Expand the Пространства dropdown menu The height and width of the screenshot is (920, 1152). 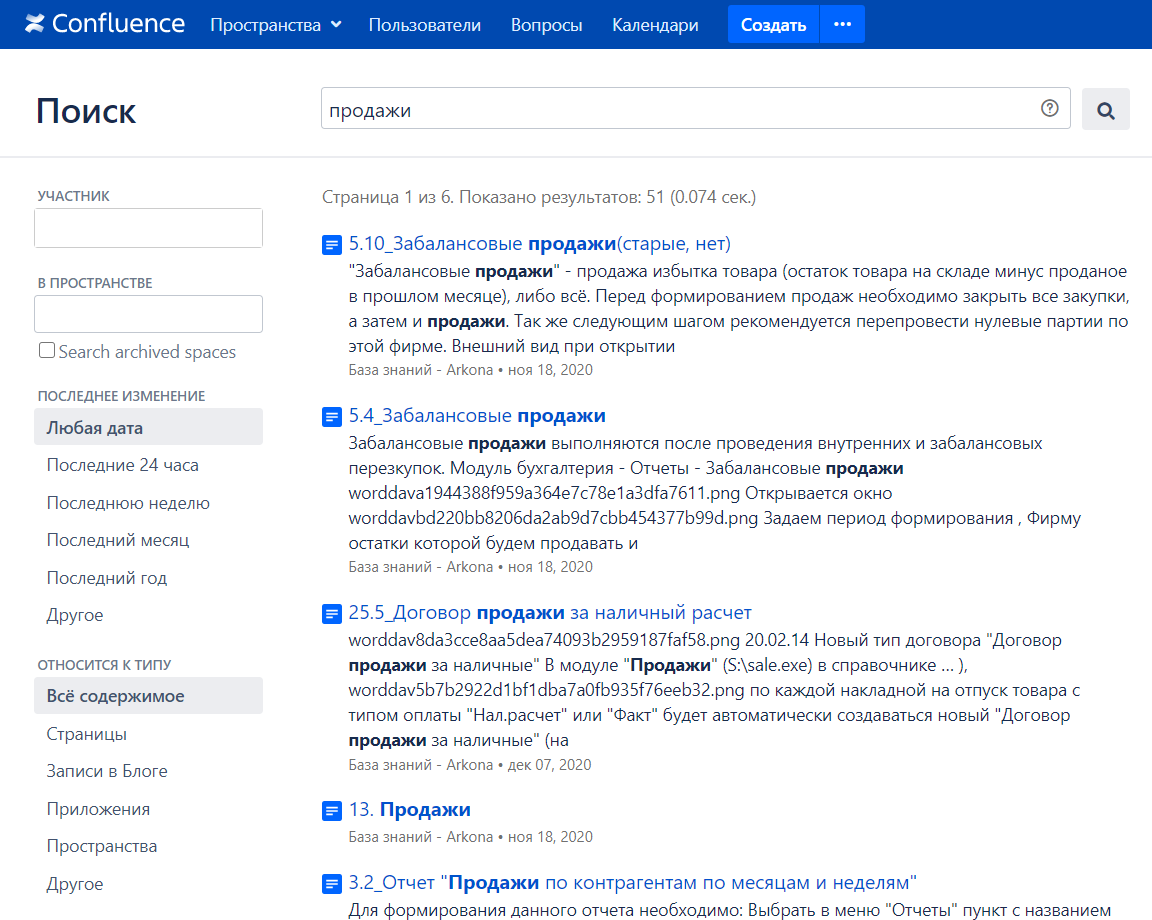[276, 25]
